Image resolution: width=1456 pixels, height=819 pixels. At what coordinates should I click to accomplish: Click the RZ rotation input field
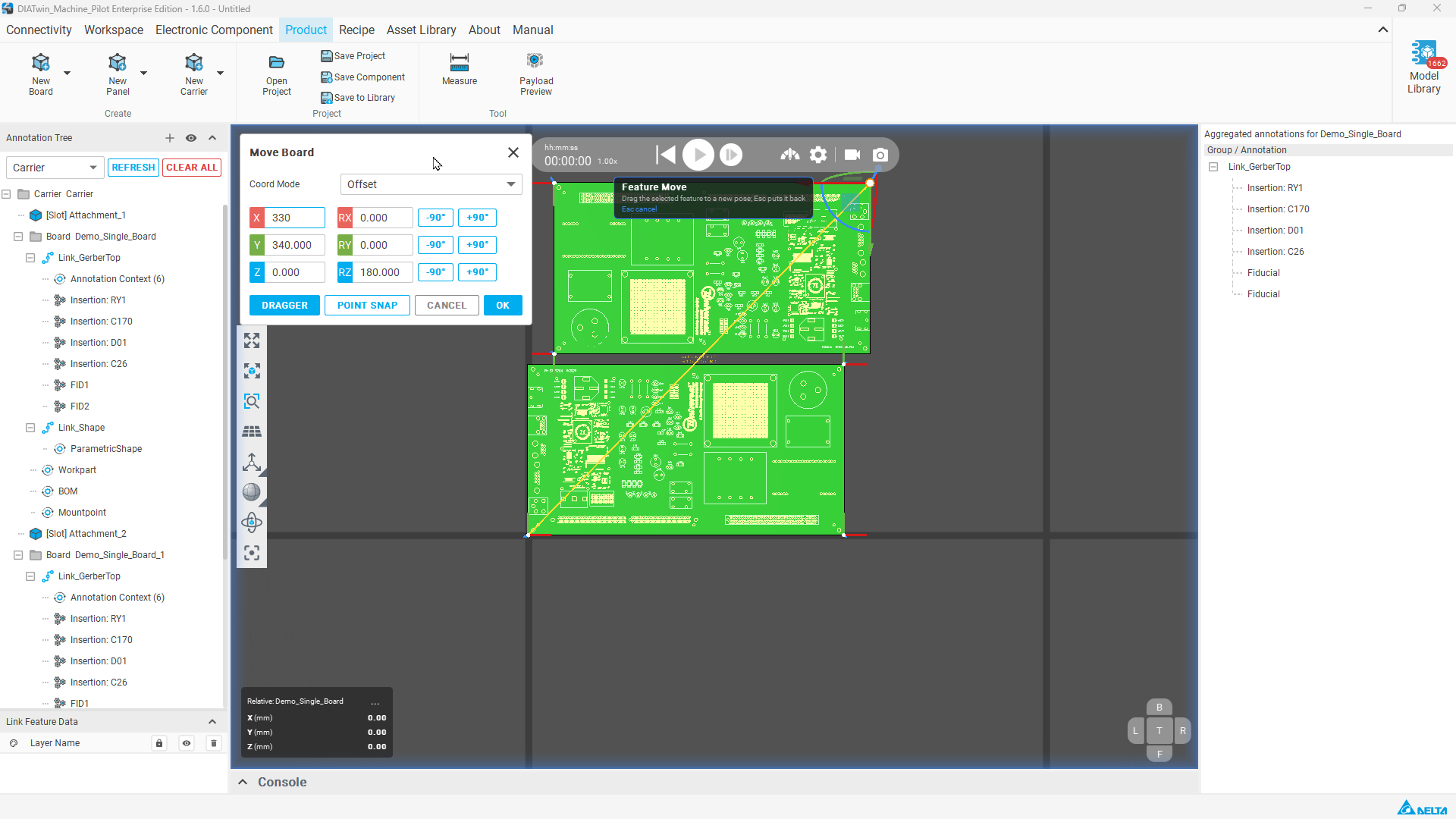click(383, 272)
